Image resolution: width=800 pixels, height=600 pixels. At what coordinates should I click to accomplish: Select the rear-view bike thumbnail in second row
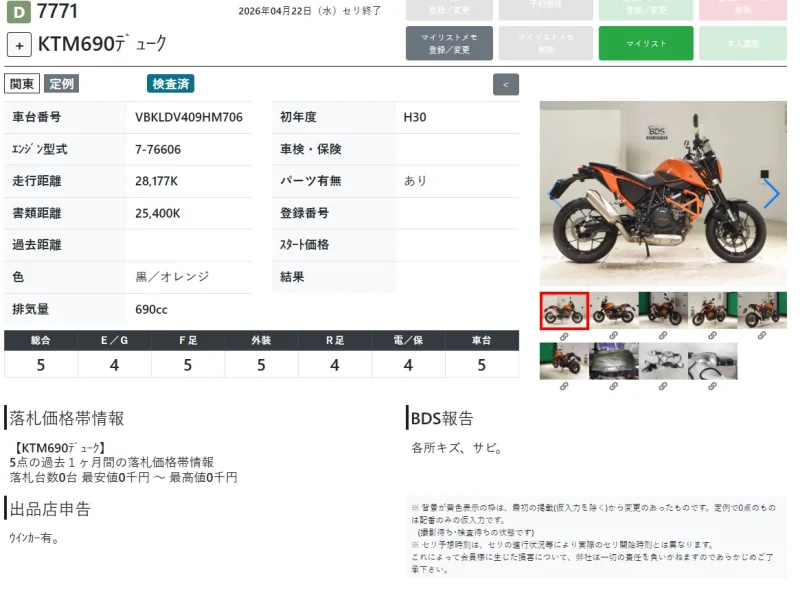pos(564,361)
